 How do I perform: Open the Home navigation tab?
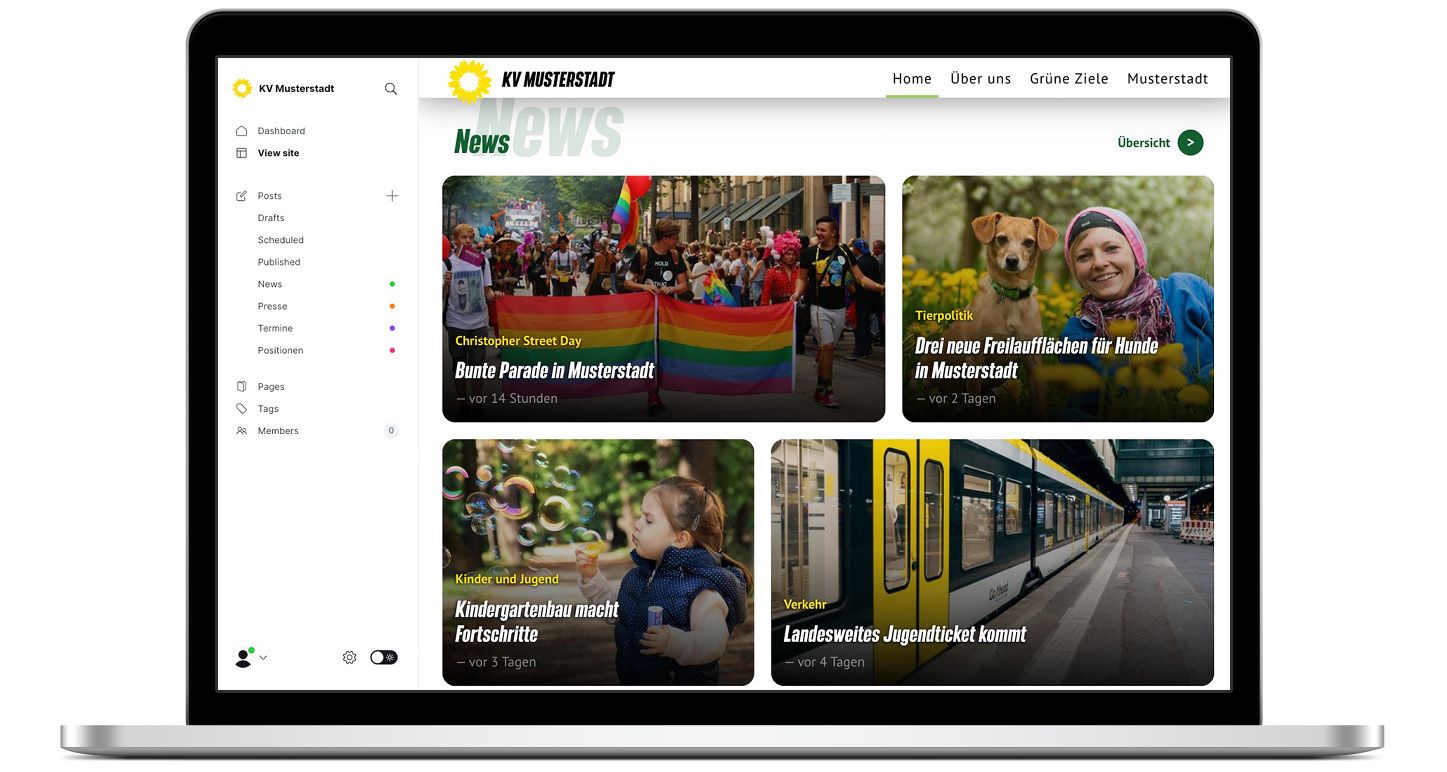click(912, 79)
